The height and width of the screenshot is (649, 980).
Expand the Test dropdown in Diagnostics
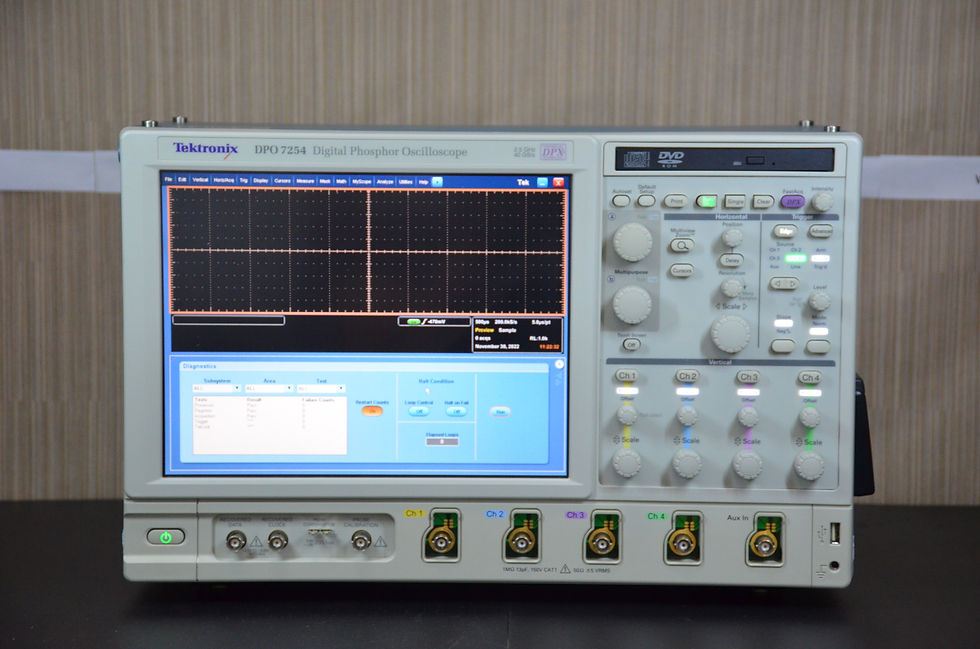click(x=321, y=389)
